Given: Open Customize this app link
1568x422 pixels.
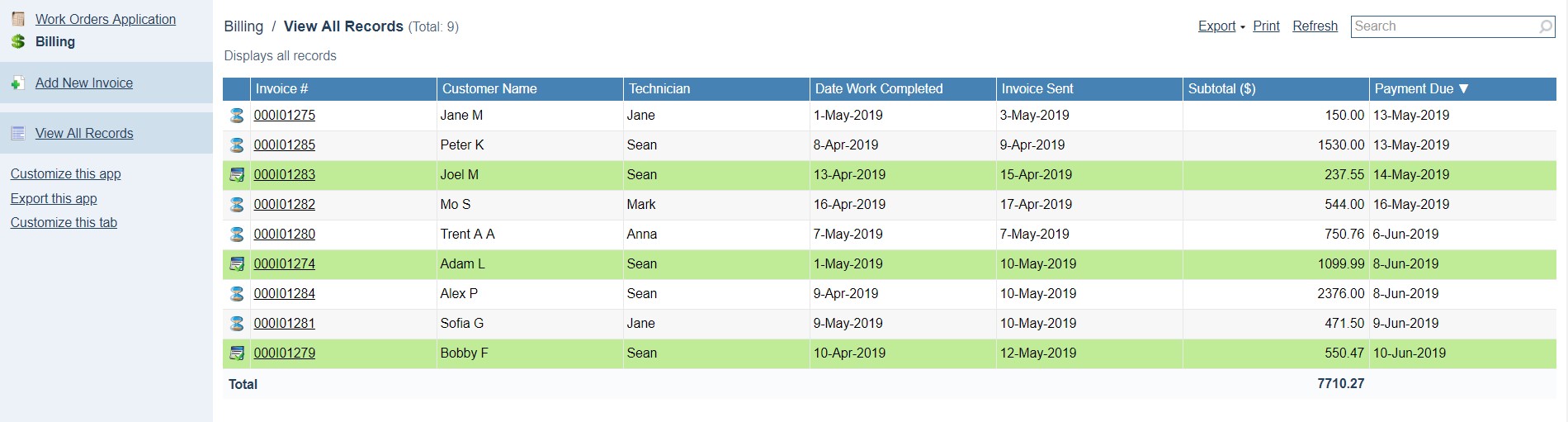Looking at the screenshot, I should pyautogui.click(x=65, y=174).
